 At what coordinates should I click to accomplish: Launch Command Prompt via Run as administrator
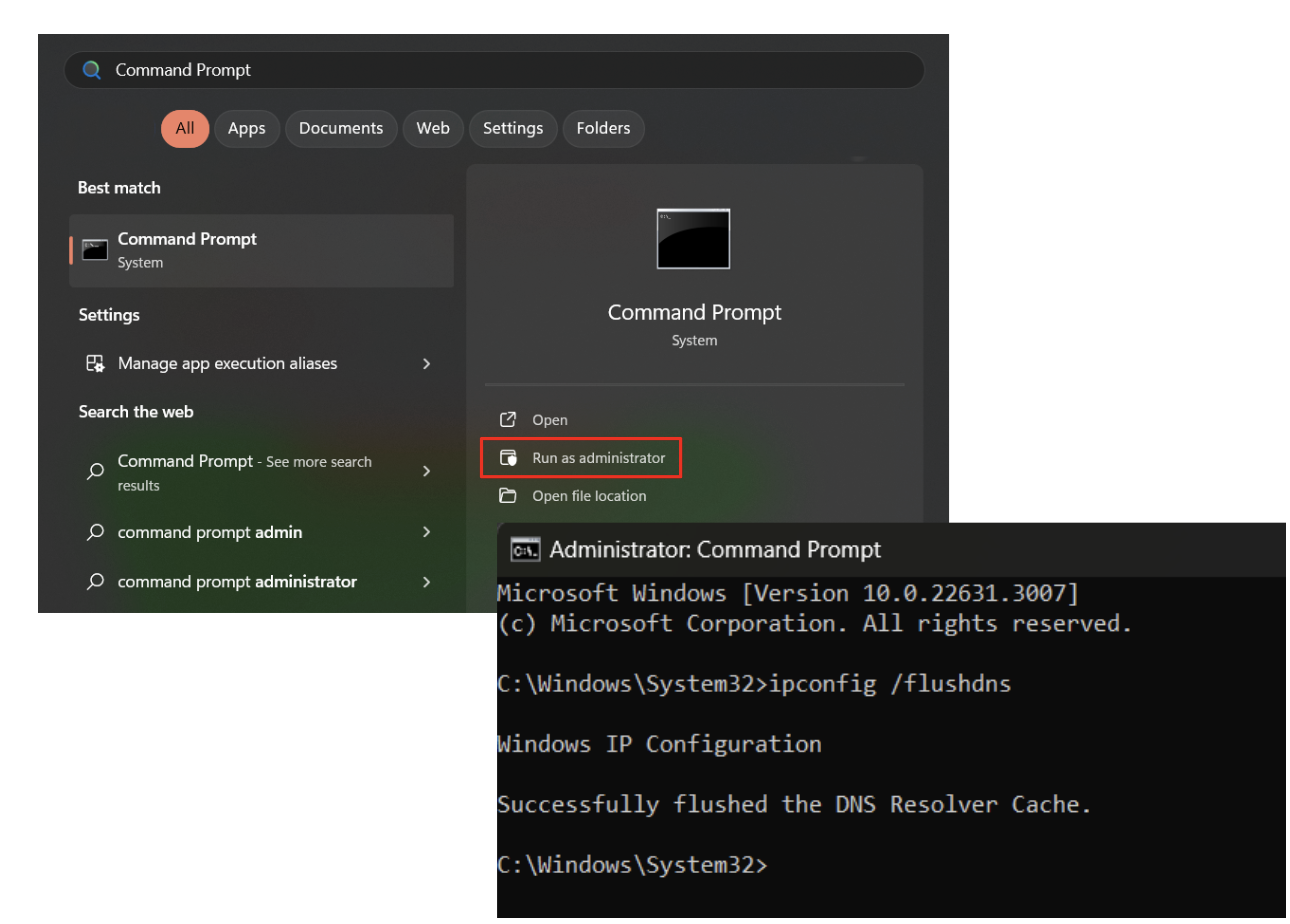coord(599,458)
